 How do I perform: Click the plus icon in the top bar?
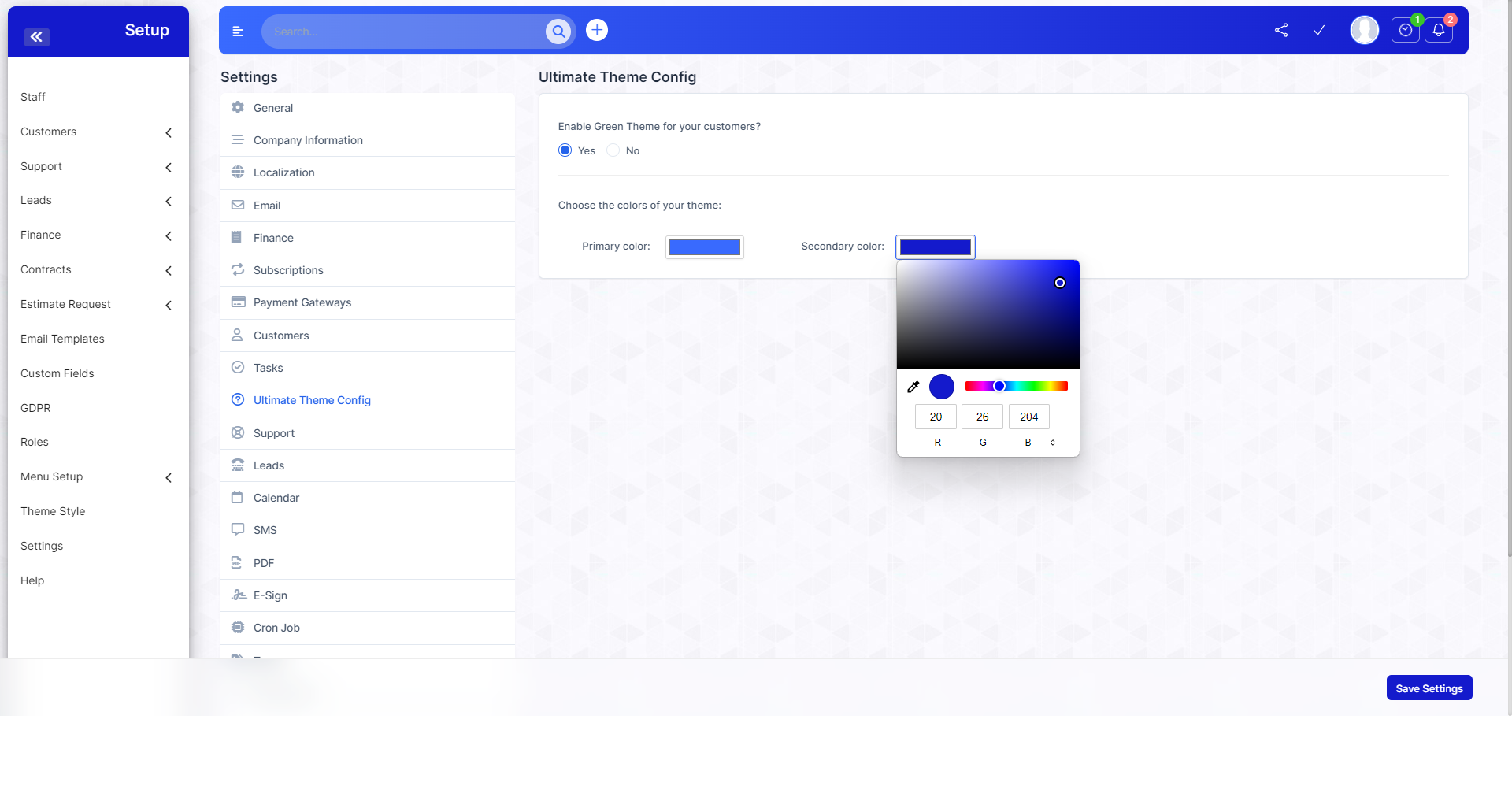[596, 30]
